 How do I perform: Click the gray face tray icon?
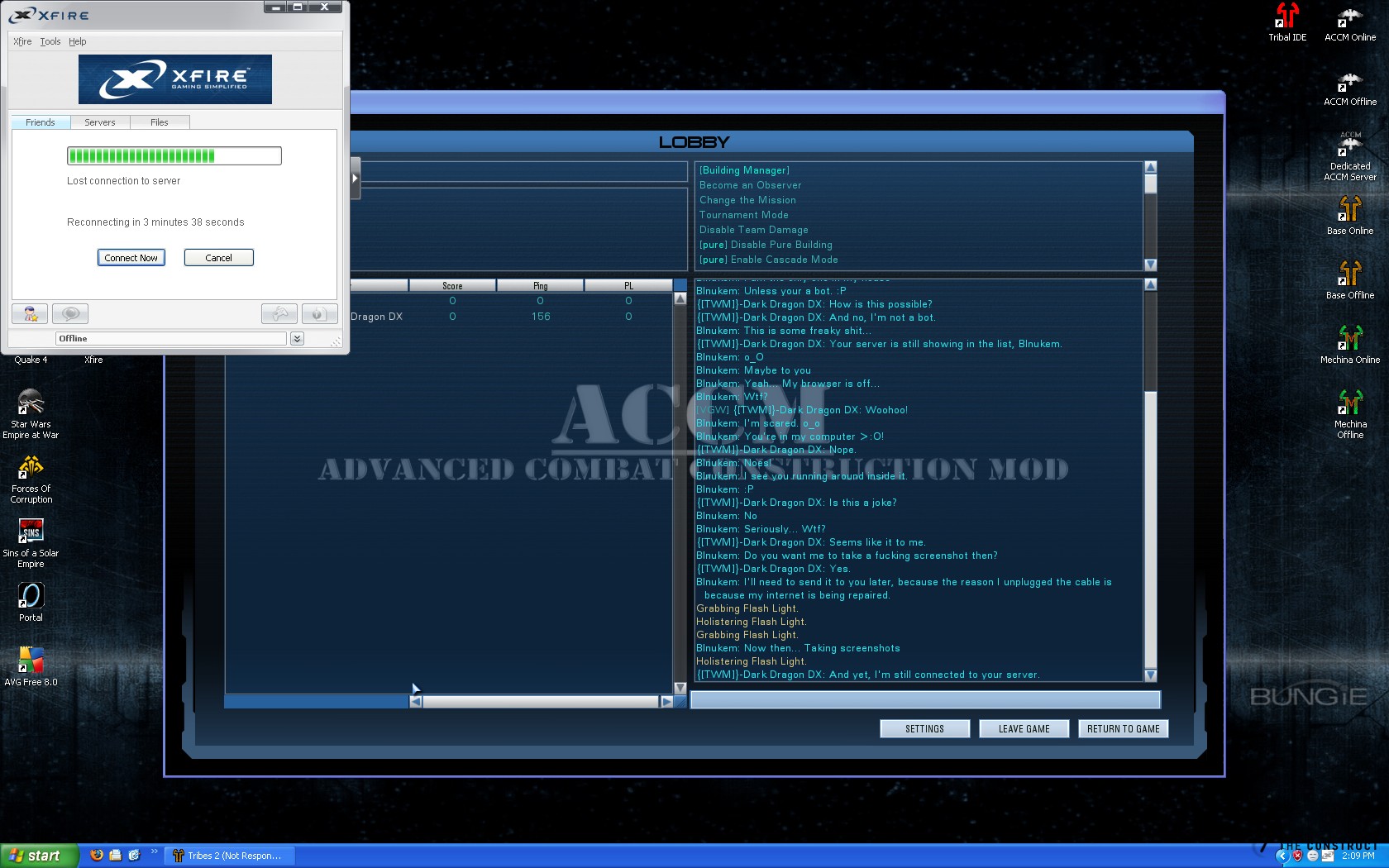1312,856
